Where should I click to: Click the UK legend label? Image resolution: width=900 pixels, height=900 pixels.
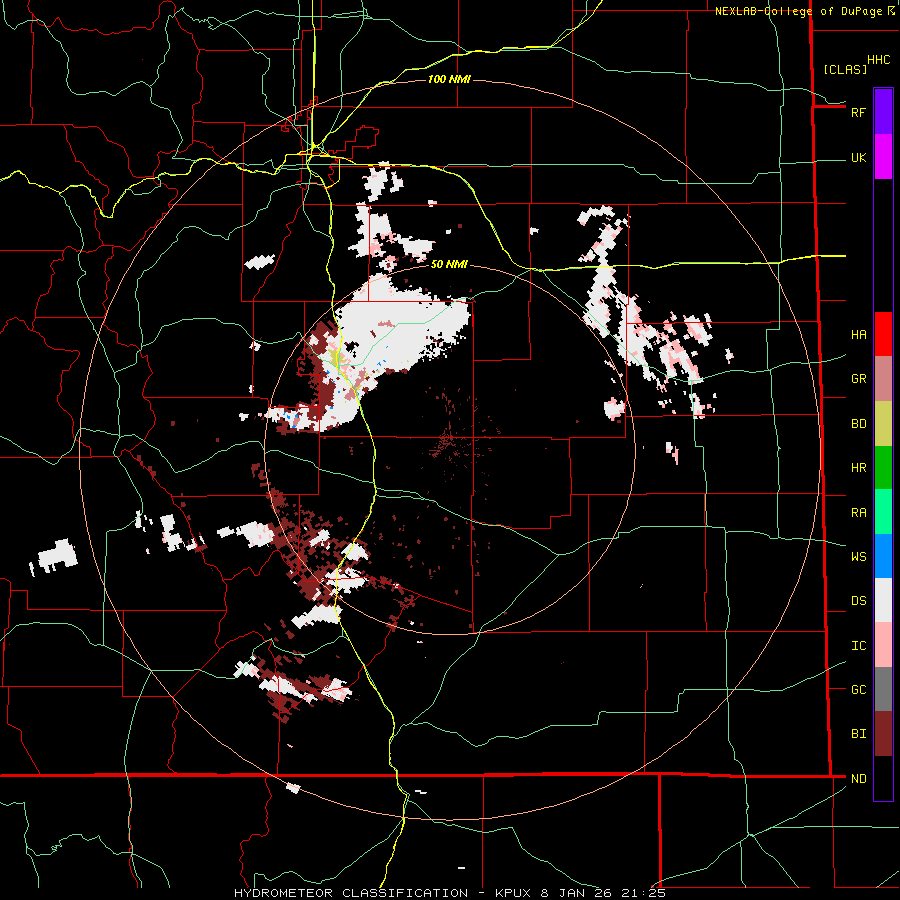[858, 157]
